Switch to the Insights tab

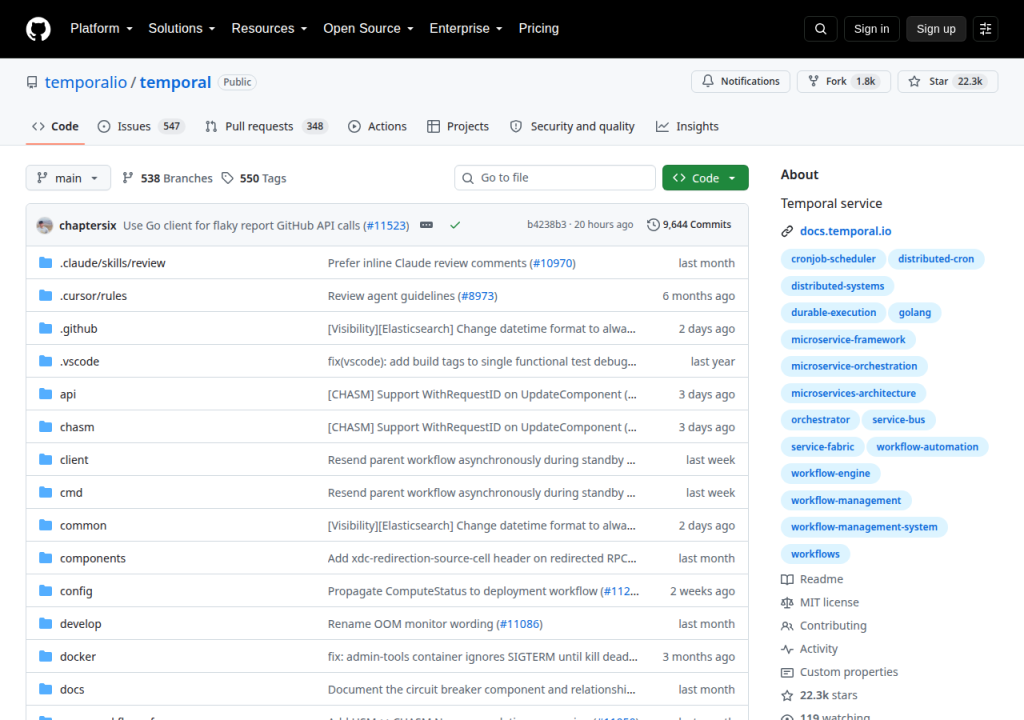click(687, 126)
